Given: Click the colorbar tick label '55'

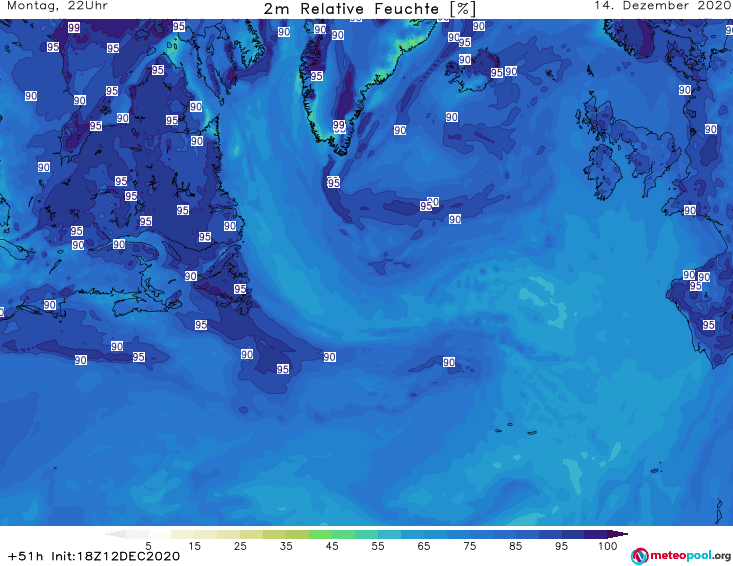Looking at the screenshot, I should click(378, 546).
